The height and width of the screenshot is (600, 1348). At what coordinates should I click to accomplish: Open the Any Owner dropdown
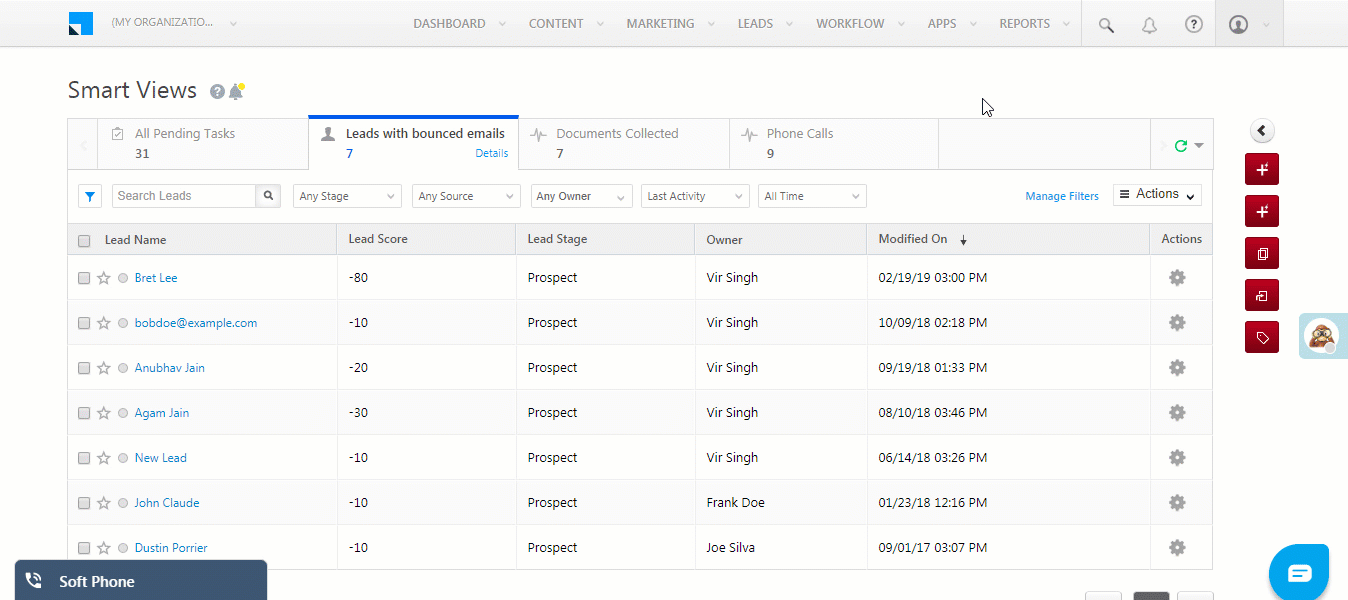581,196
